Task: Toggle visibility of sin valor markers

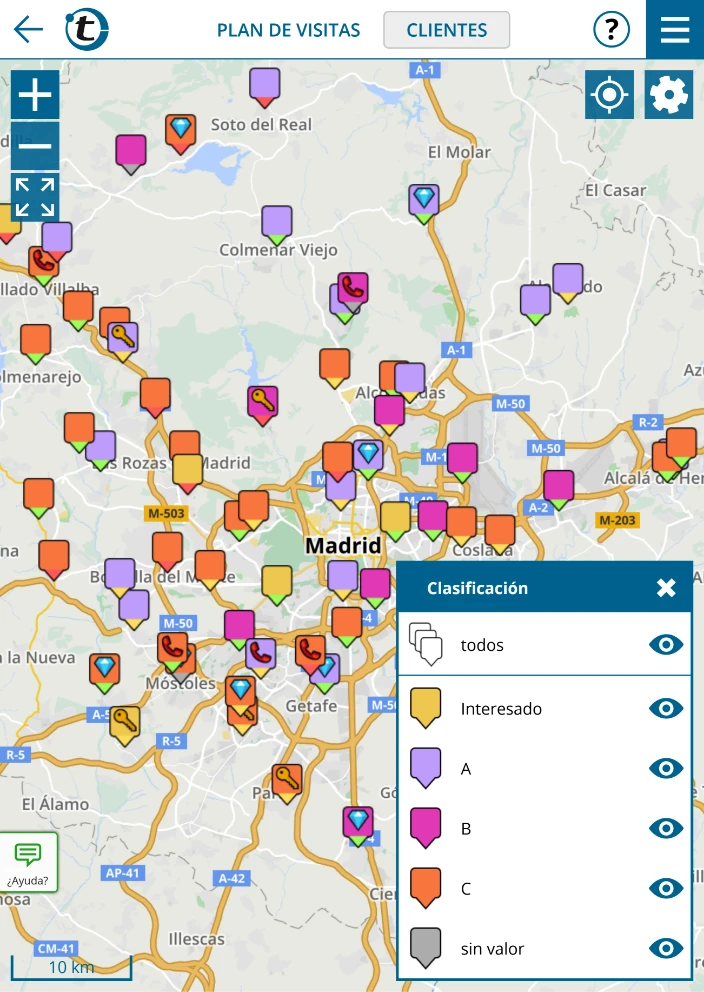Action: point(666,949)
